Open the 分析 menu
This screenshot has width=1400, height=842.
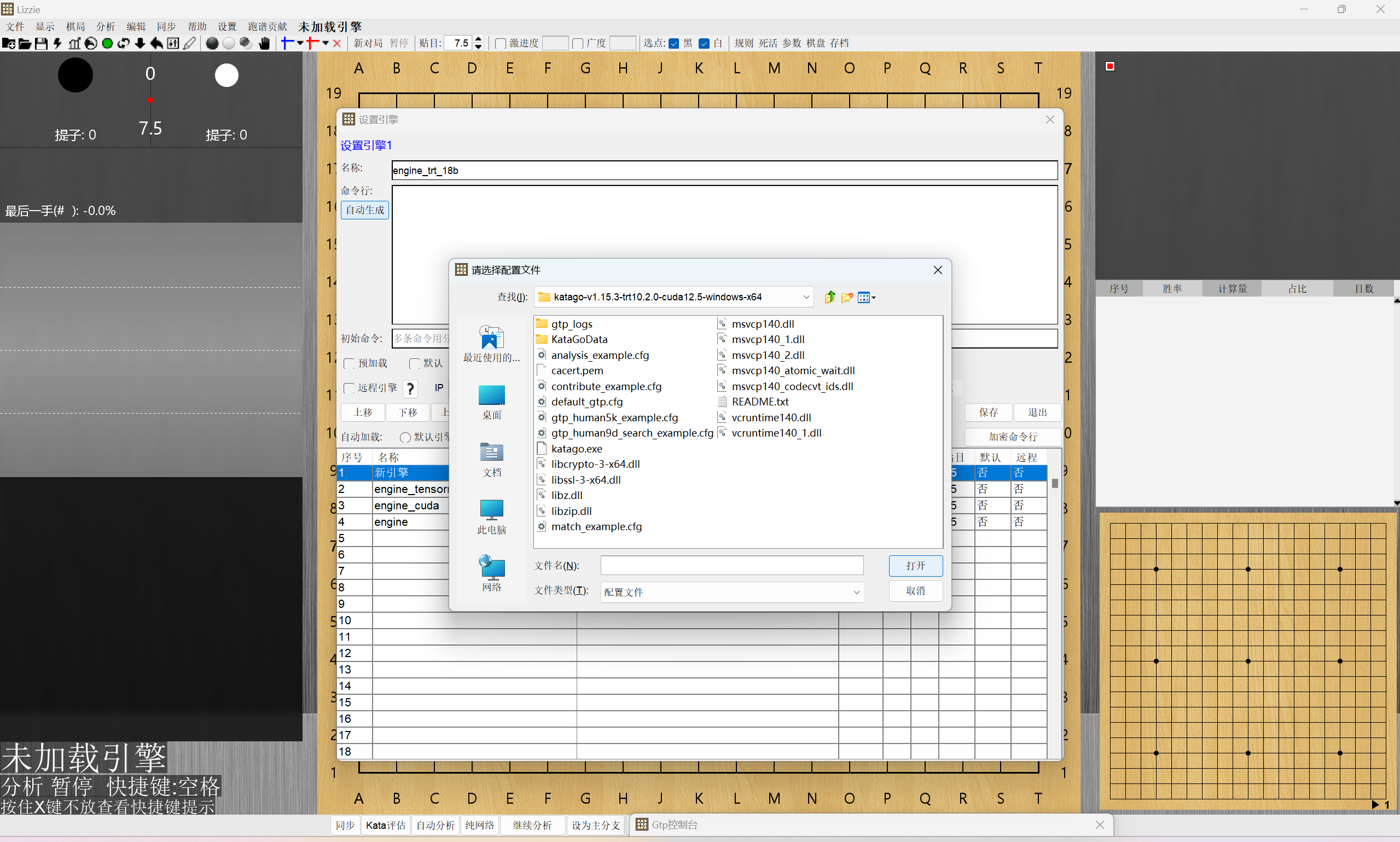[x=106, y=26]
